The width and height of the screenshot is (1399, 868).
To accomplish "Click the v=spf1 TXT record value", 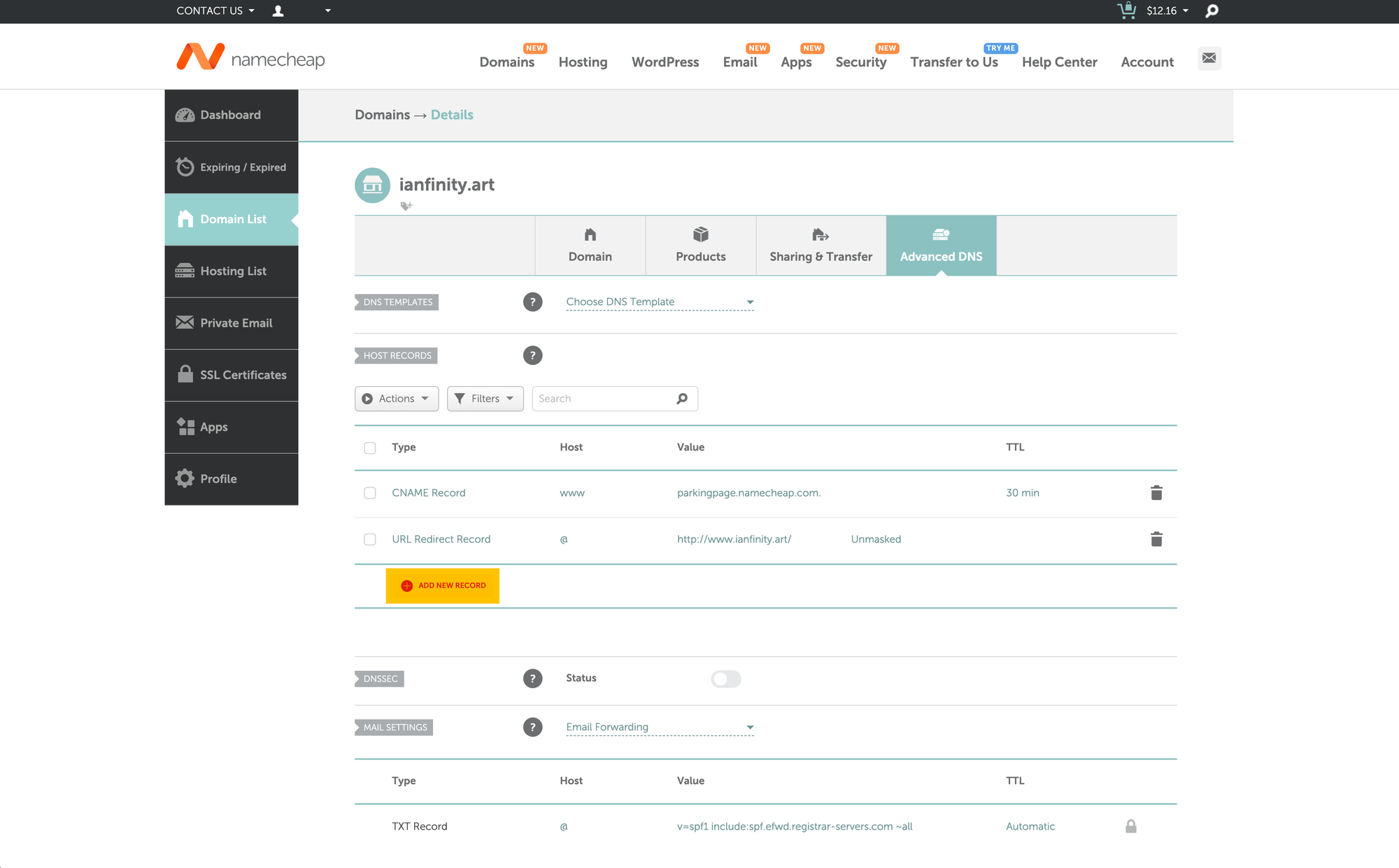I will point(795,826).
